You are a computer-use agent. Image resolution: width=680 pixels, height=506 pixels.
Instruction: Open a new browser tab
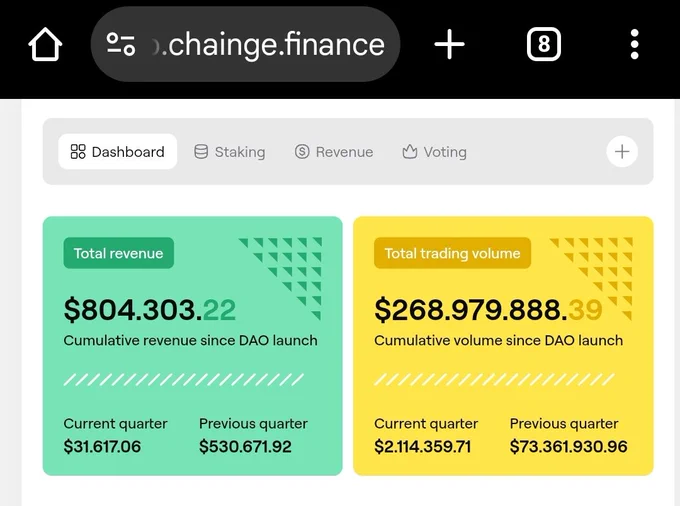pos(449,44)
